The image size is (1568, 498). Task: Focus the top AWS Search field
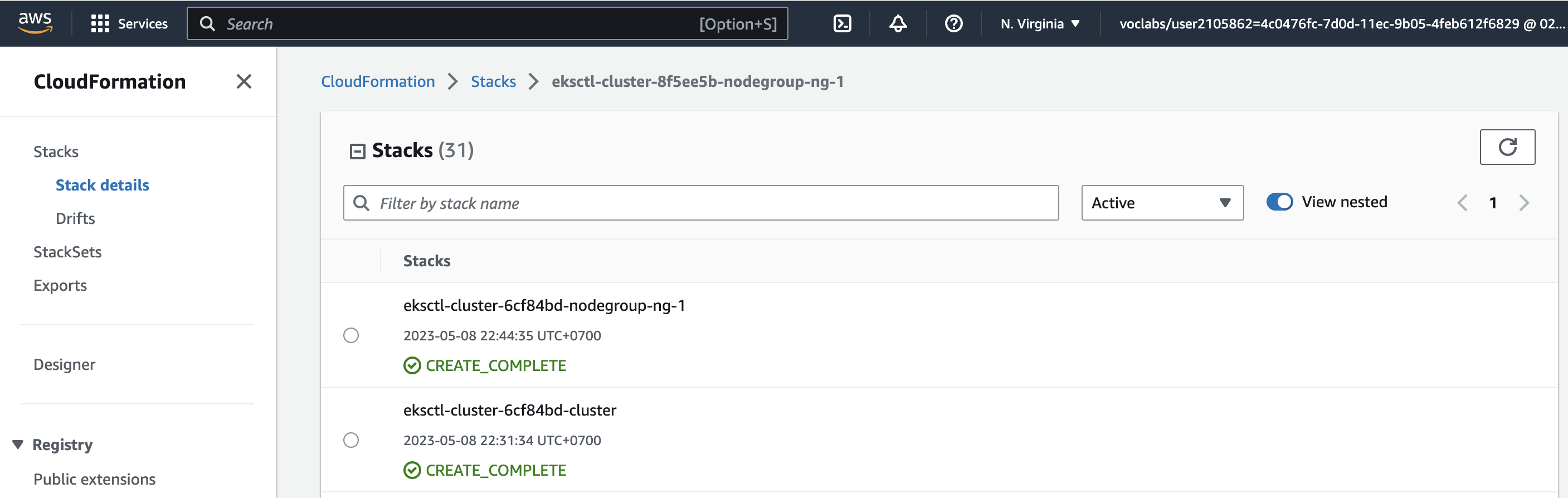(x=487, y=24)
